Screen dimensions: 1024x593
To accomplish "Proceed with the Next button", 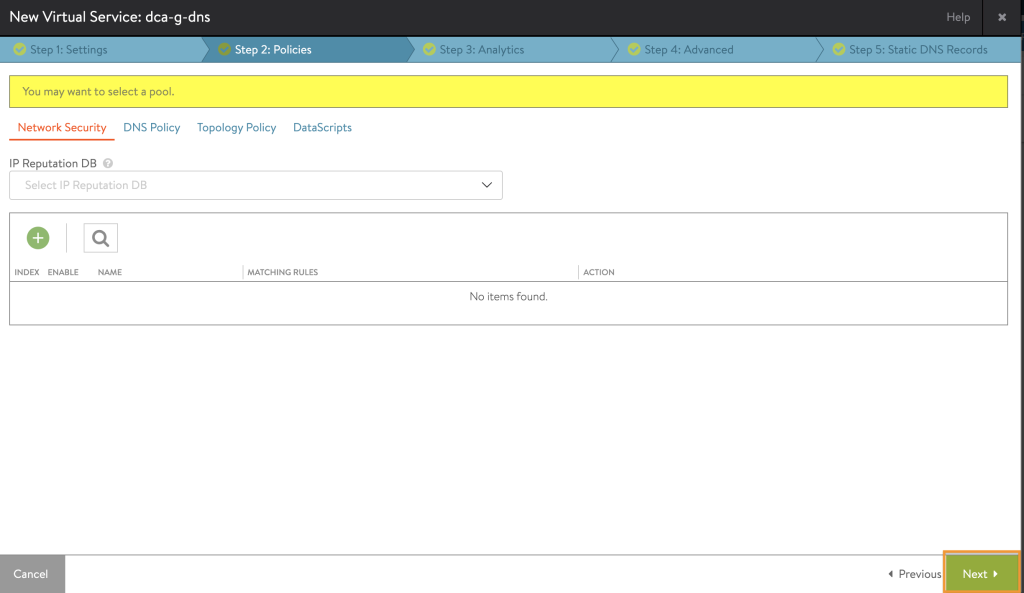I will pos(982,574).
